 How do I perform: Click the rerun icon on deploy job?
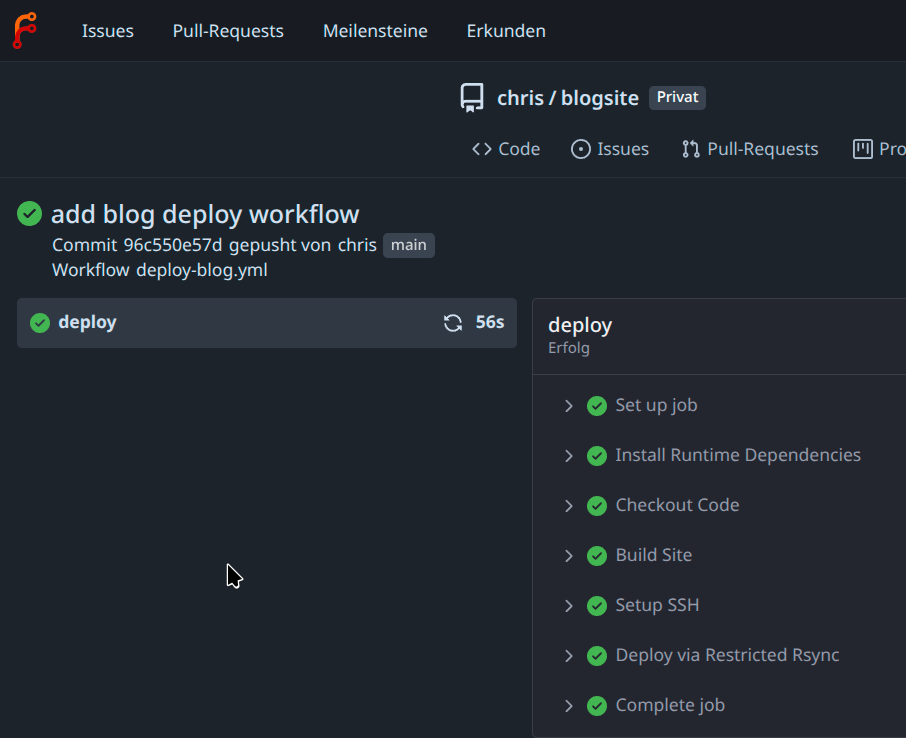453,323
